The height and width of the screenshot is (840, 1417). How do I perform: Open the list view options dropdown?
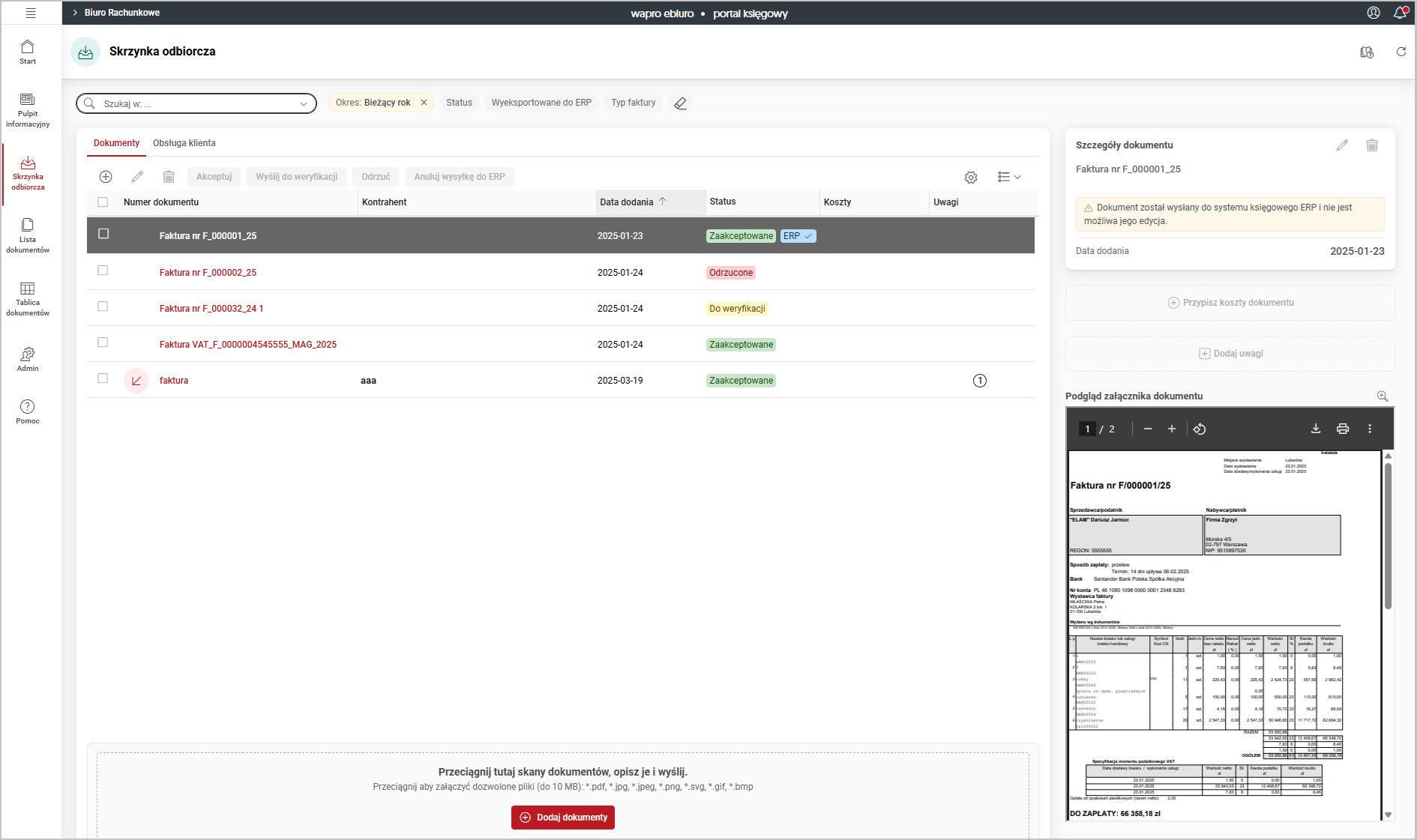coord(1009,177)
